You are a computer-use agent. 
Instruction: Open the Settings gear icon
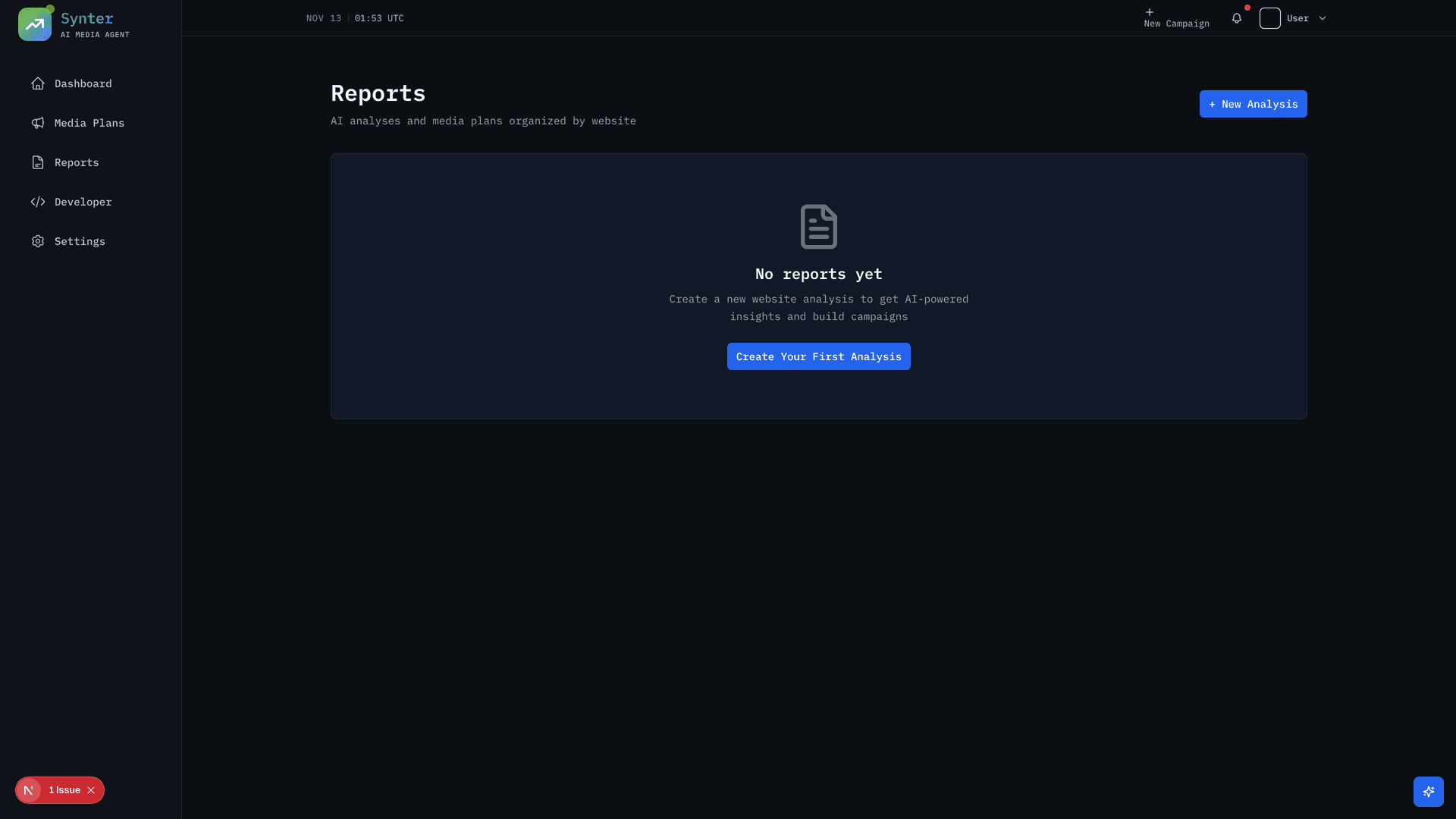coord(38,241)
